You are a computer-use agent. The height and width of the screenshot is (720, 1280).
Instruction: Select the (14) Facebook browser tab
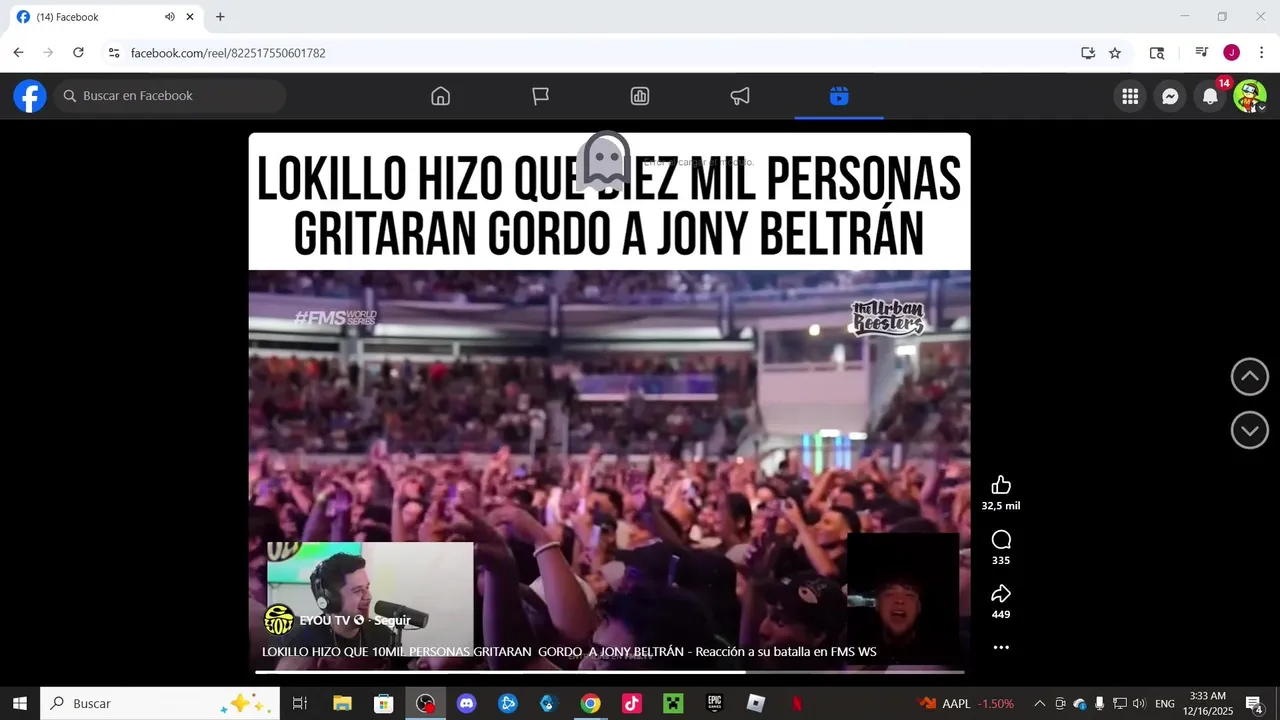click(104, 17)
